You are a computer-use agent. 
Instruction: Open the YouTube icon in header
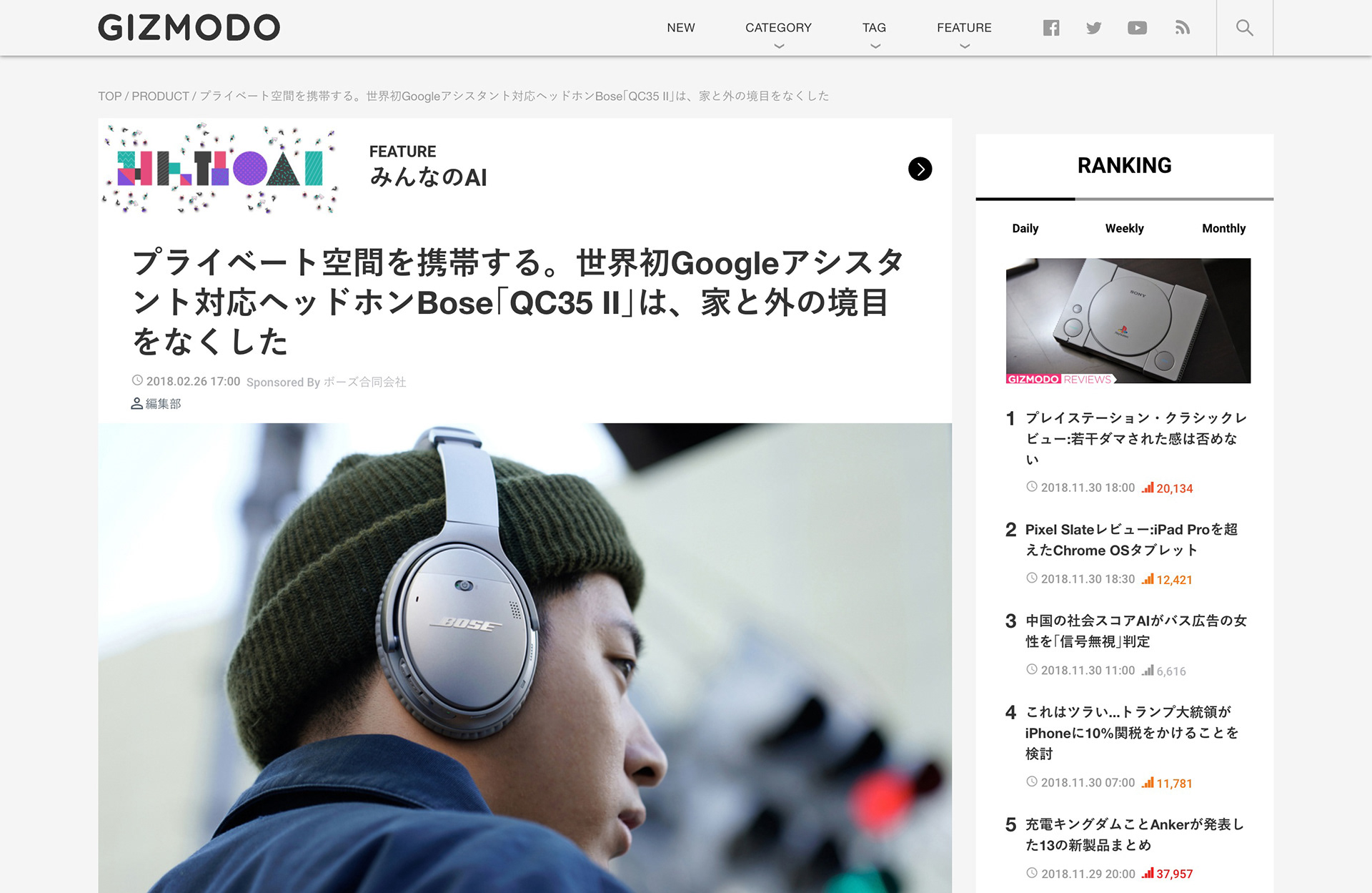[x=1137, y=28]
